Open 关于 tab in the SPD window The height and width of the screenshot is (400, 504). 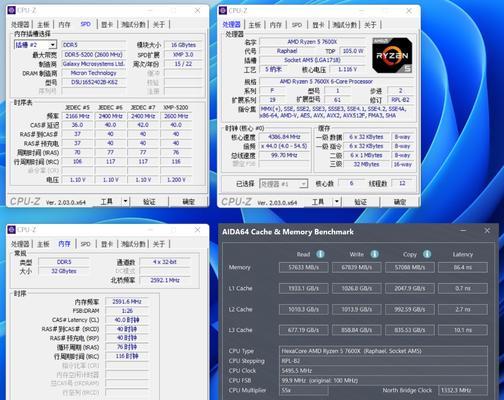coord(159,25)
